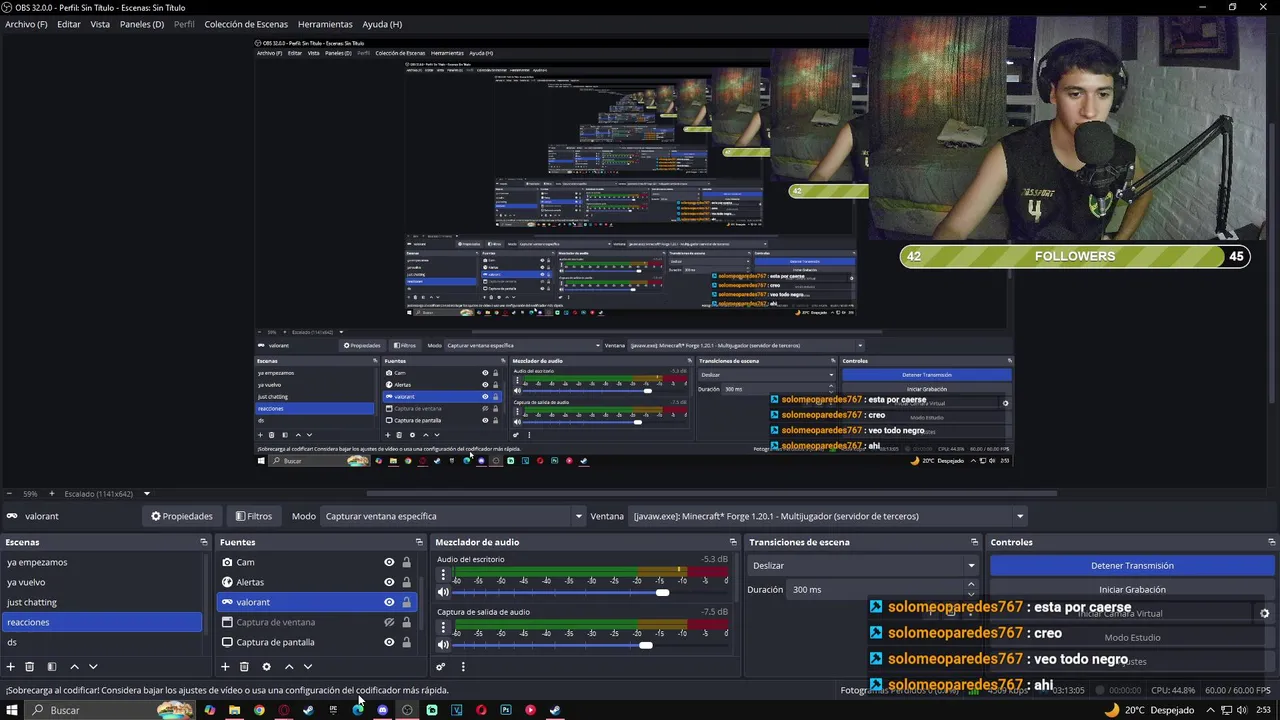Remove selected scene with trash icon

coord(30,667)
